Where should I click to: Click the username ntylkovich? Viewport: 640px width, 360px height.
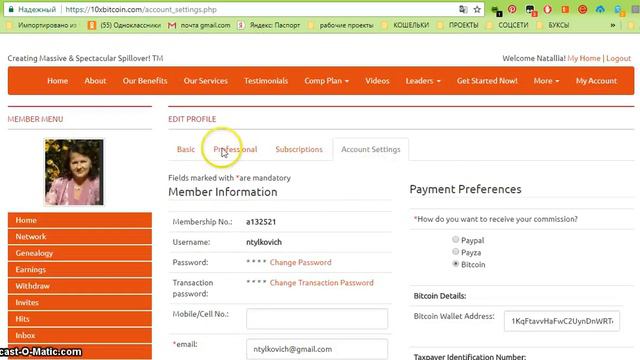click(x=264, y=242)
